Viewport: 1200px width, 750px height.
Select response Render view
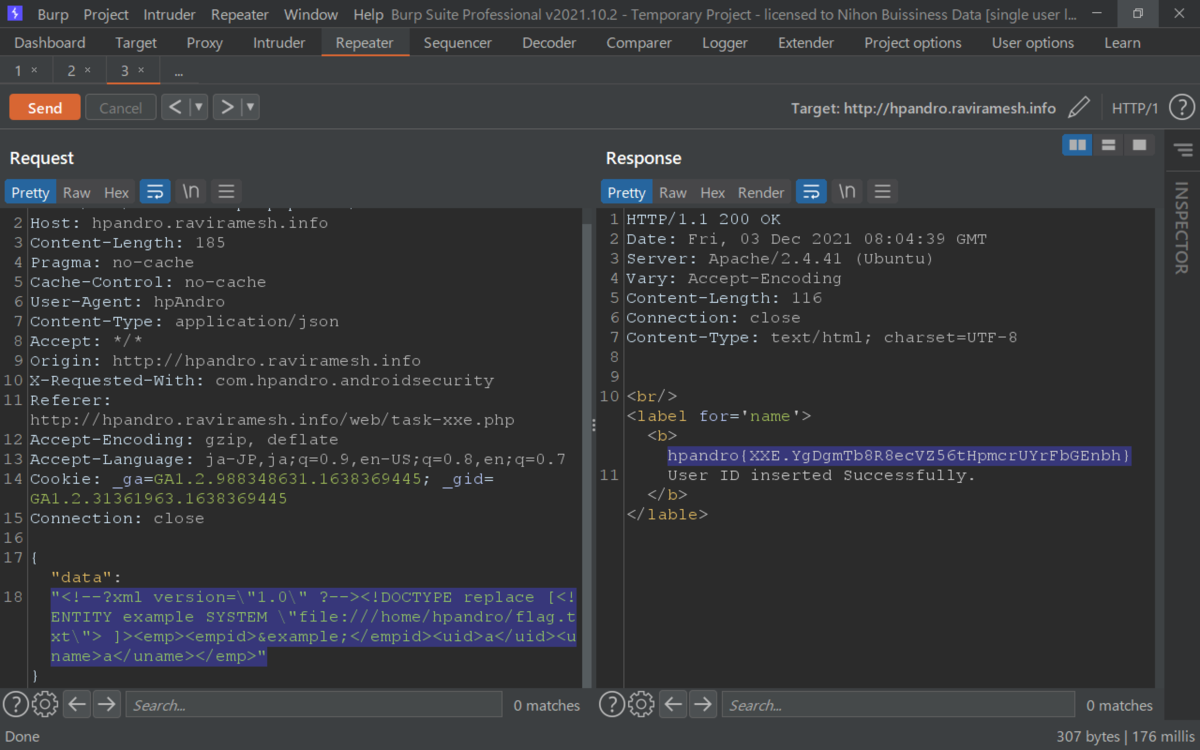[761, 192]
